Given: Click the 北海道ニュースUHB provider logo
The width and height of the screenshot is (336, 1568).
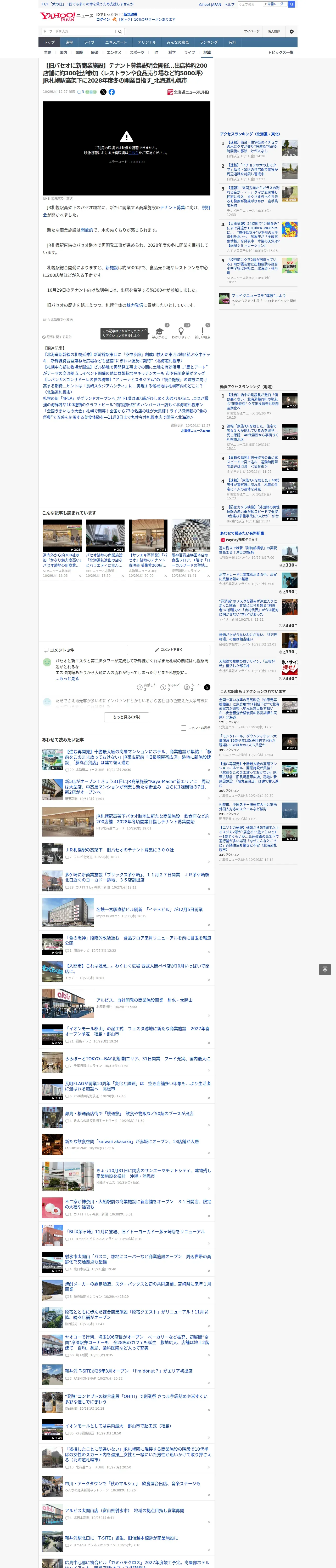Looking at the screenshot, I should click(x=188, y=92).
